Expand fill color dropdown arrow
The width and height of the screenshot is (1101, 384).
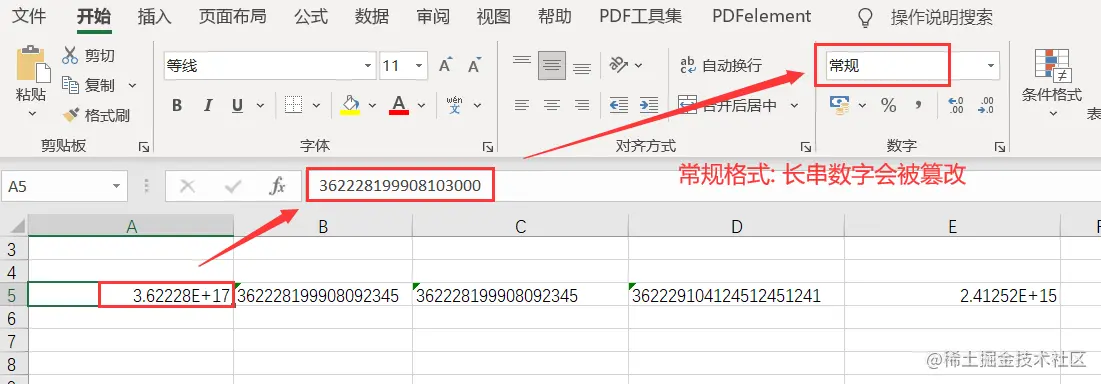[372, 106]
